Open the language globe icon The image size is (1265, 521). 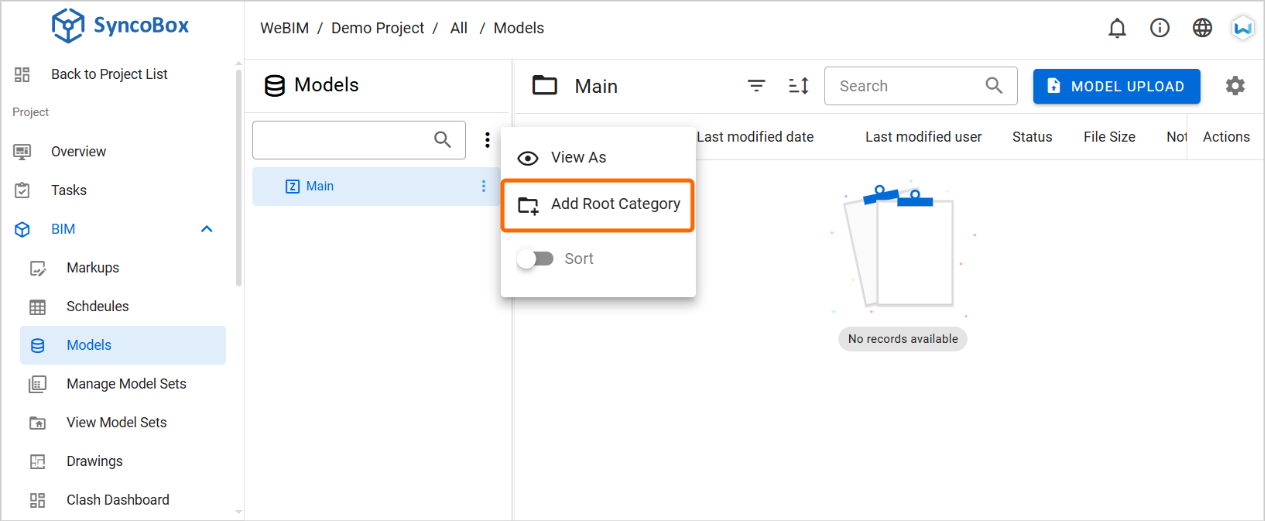click(x=1203, y=28)
